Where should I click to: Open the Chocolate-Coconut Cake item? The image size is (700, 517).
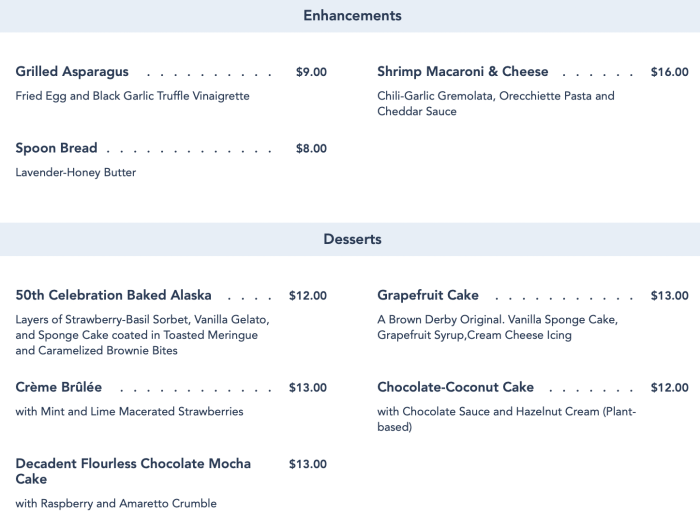[456, 387]
